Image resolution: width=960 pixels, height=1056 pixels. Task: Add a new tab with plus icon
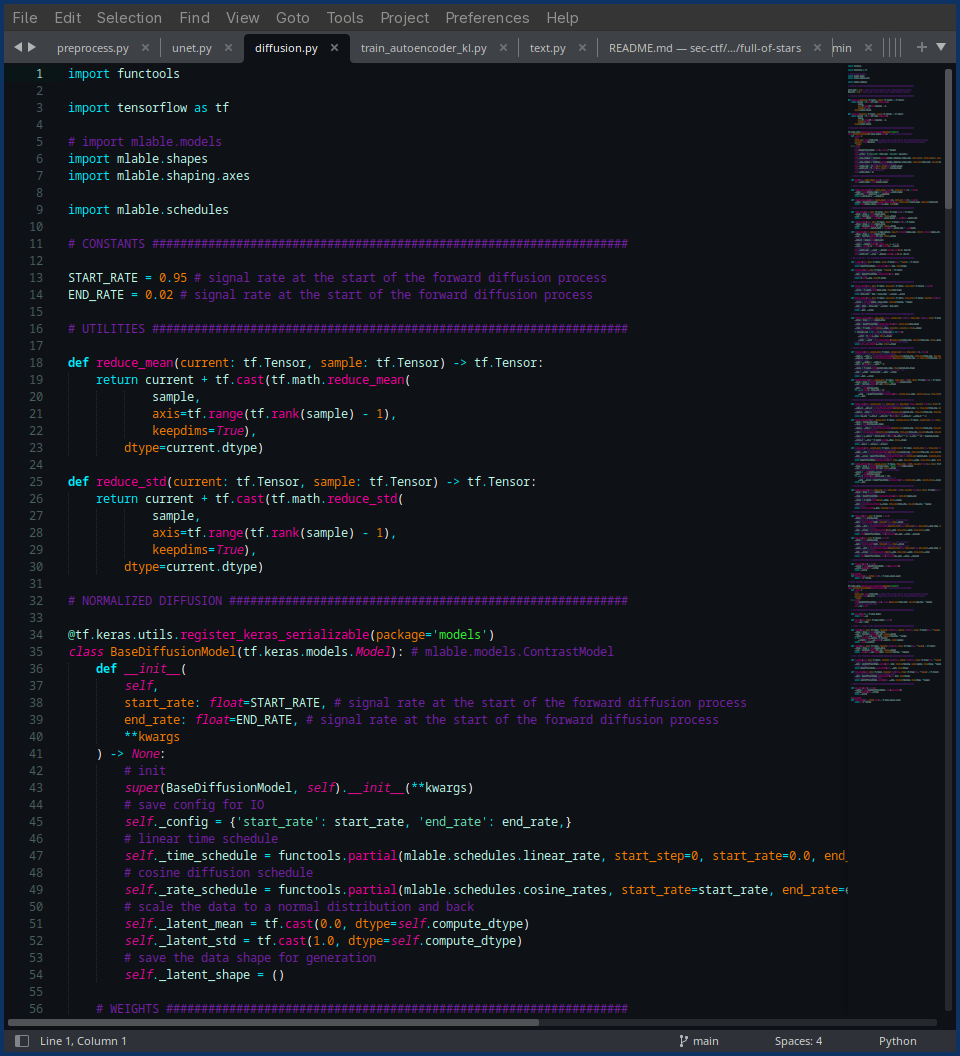(922, 47)
